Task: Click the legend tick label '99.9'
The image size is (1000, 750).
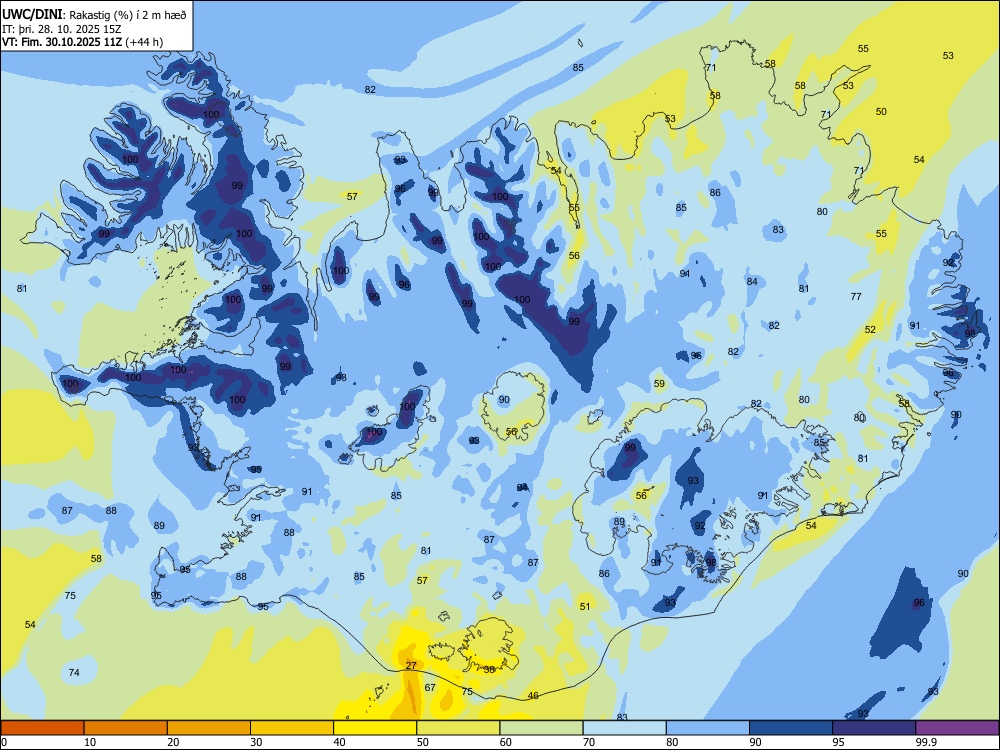Action: [x=926, y=742]
